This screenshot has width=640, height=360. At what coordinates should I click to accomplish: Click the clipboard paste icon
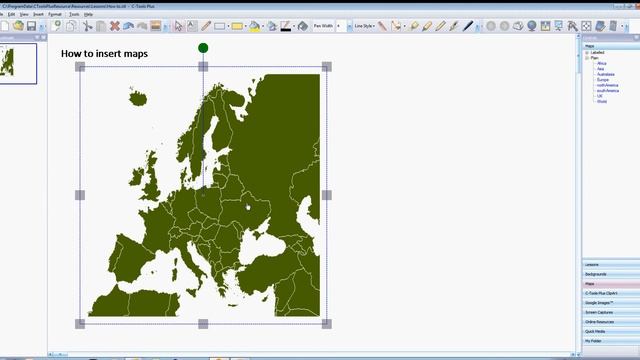(x=101, y=26)
